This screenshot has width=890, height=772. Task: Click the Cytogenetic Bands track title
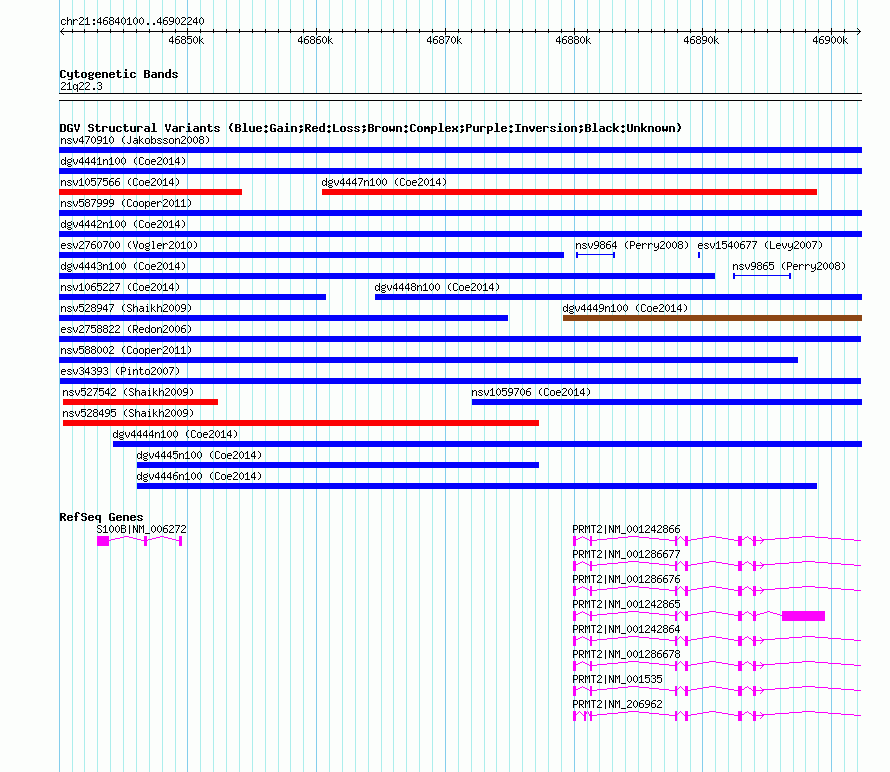(x=119, y=74)
